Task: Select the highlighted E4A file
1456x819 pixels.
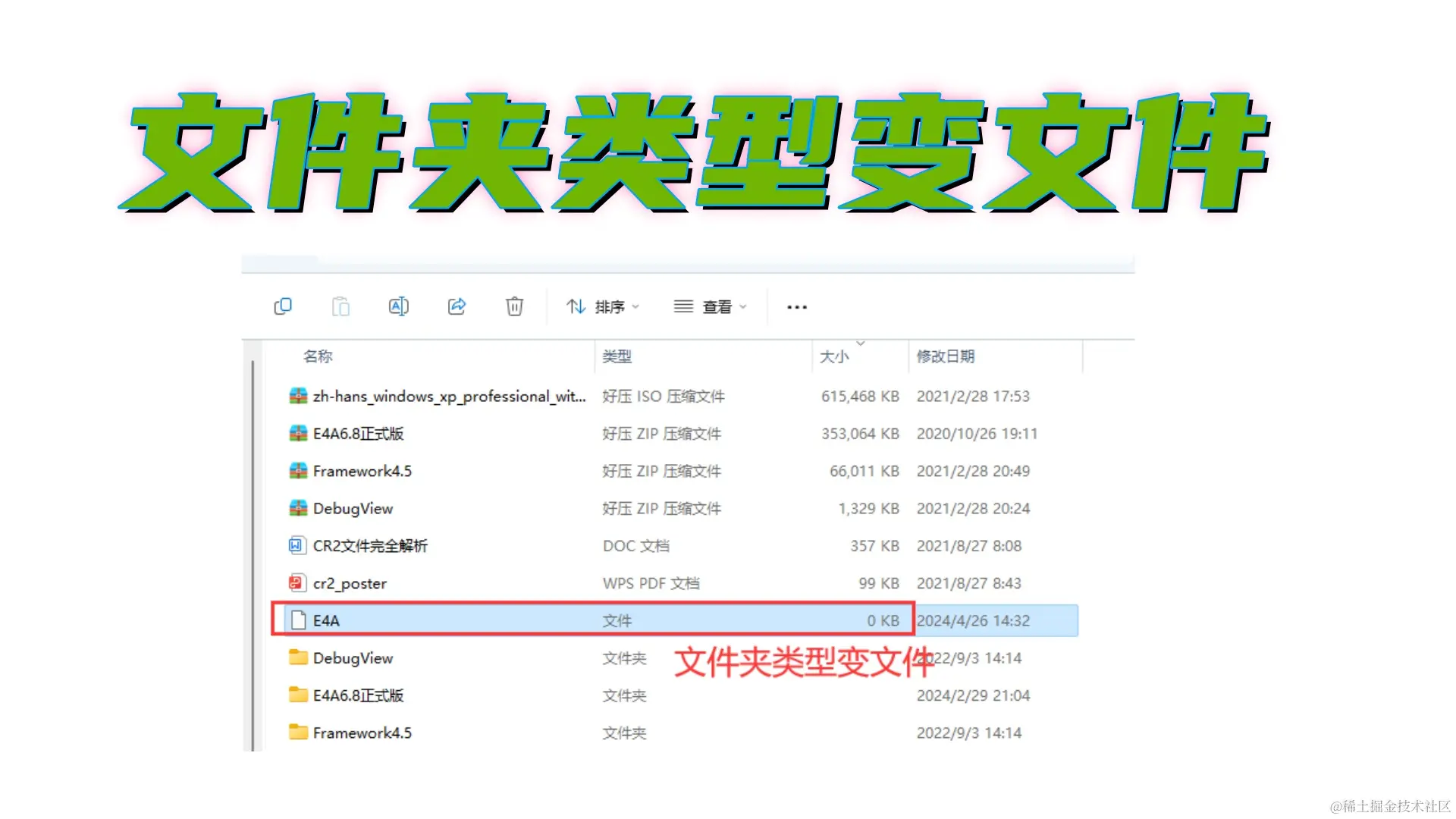Action: pyautogui.click(x=531, y=620)
